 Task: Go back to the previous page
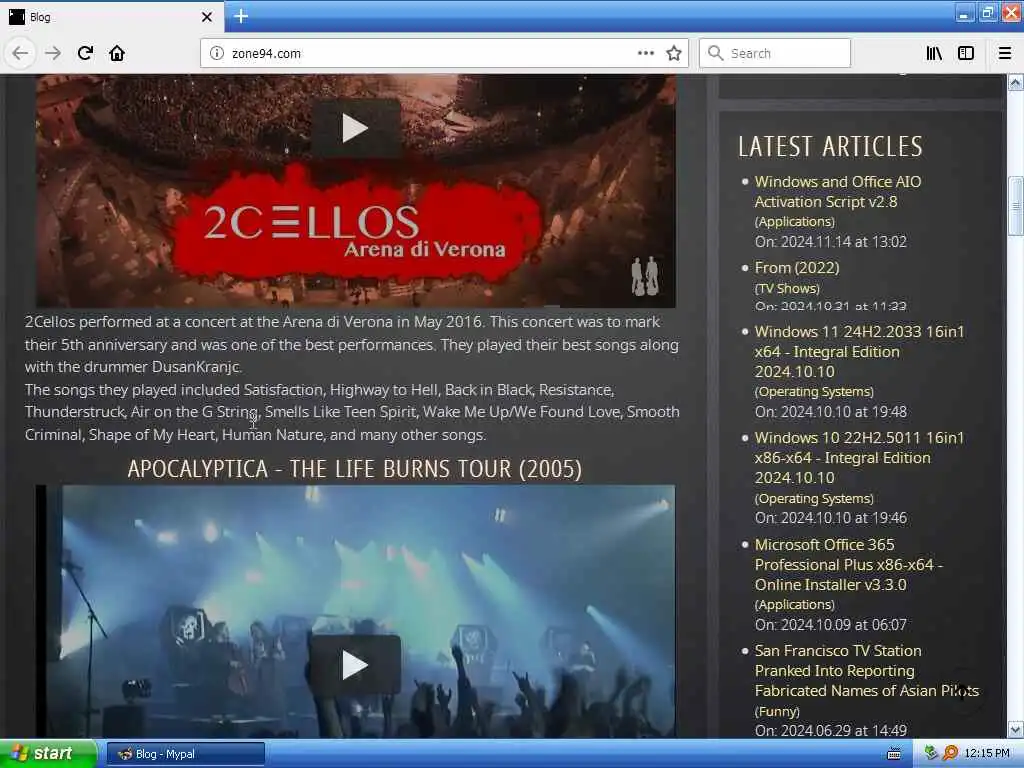tap(20, 53)
